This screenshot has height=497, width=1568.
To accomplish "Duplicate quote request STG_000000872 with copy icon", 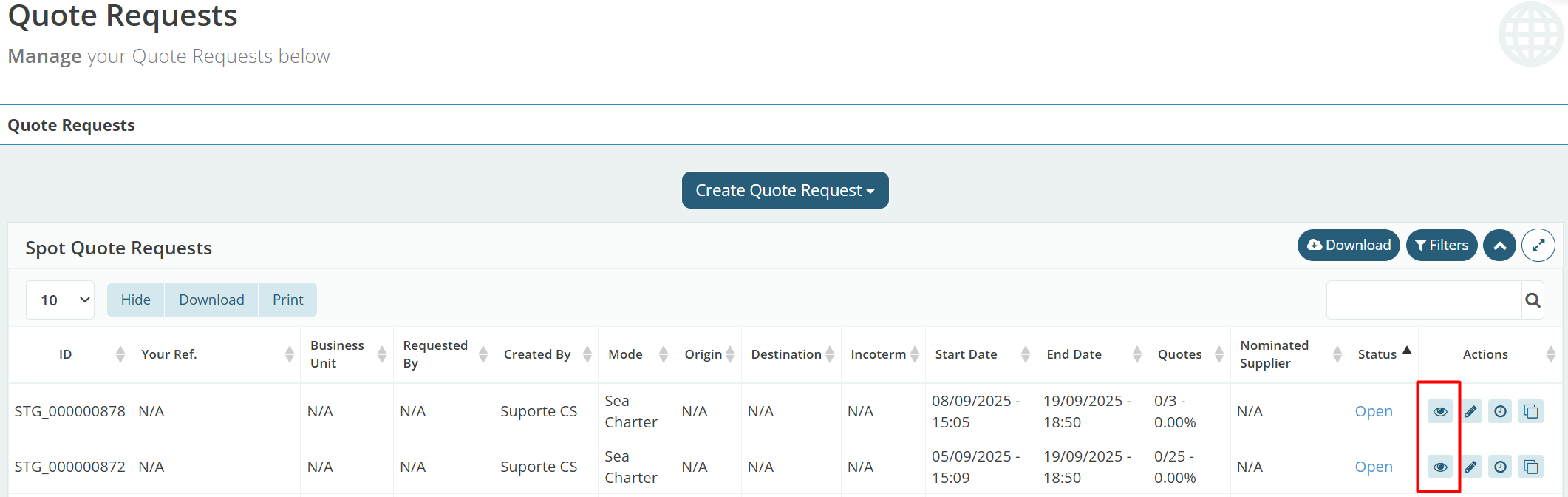I will [1530, 467].
